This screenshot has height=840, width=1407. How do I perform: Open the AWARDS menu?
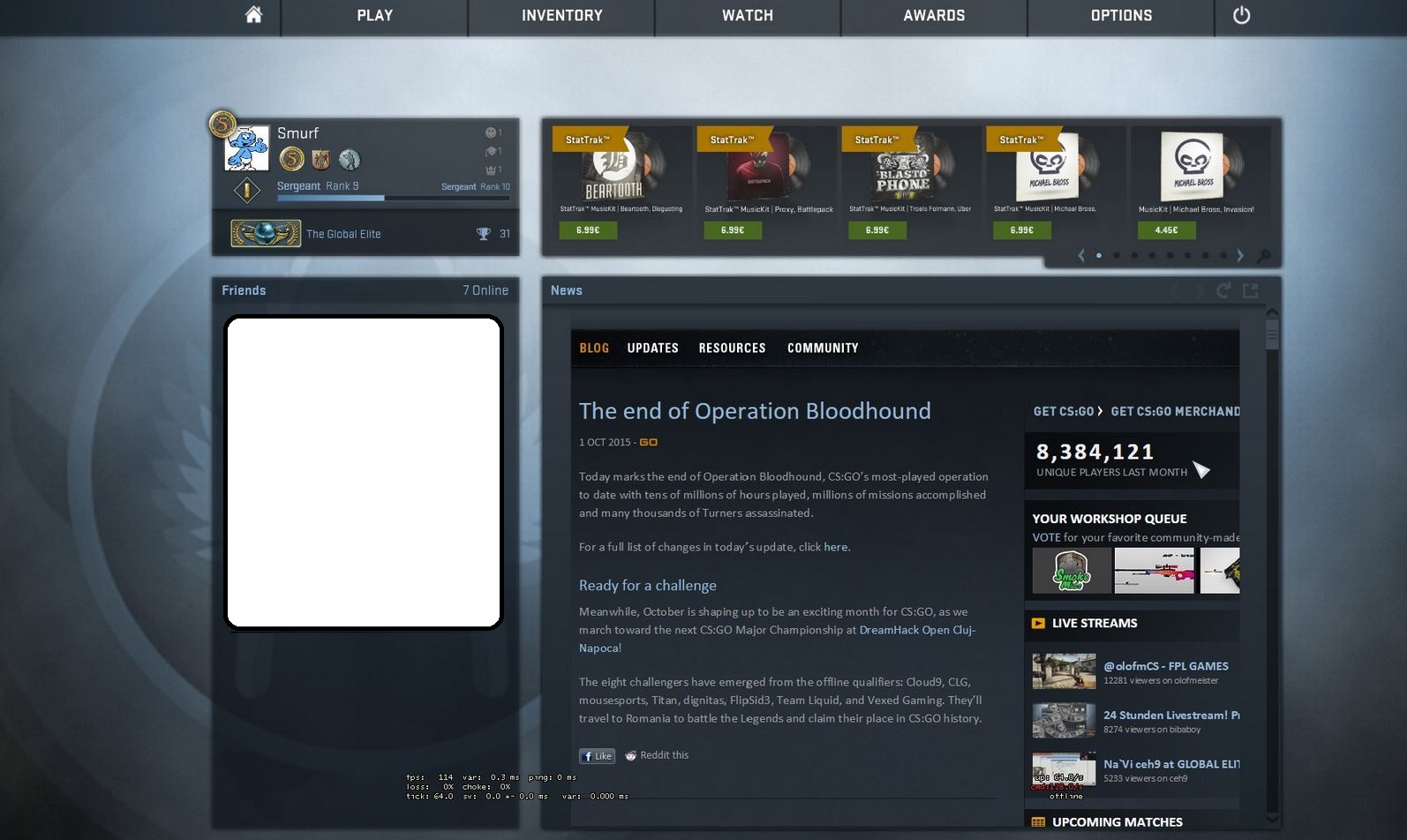pos(934,16)
